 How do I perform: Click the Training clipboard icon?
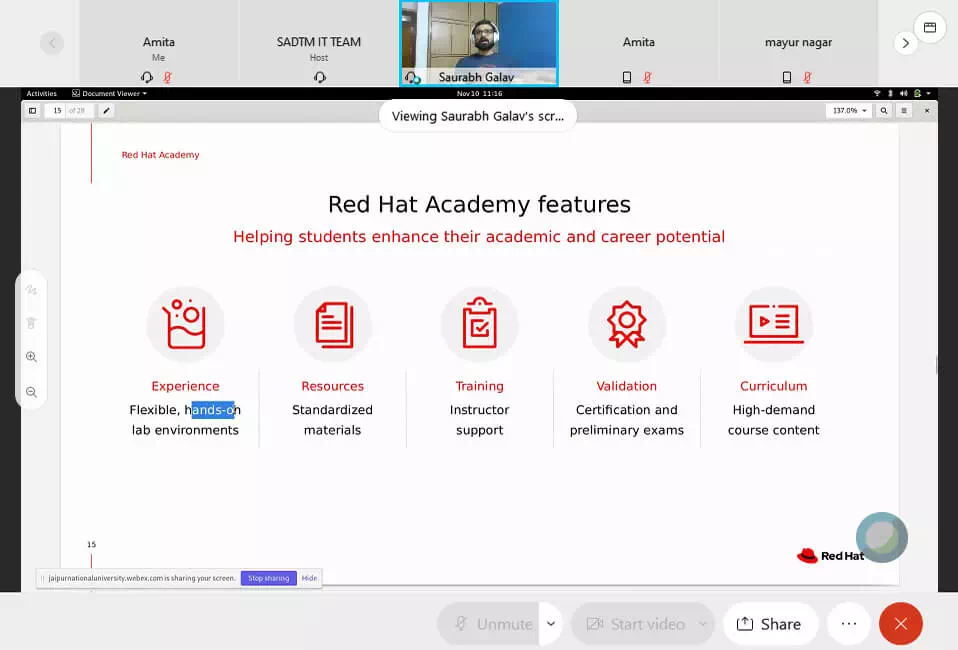click(x=480, y=324)
